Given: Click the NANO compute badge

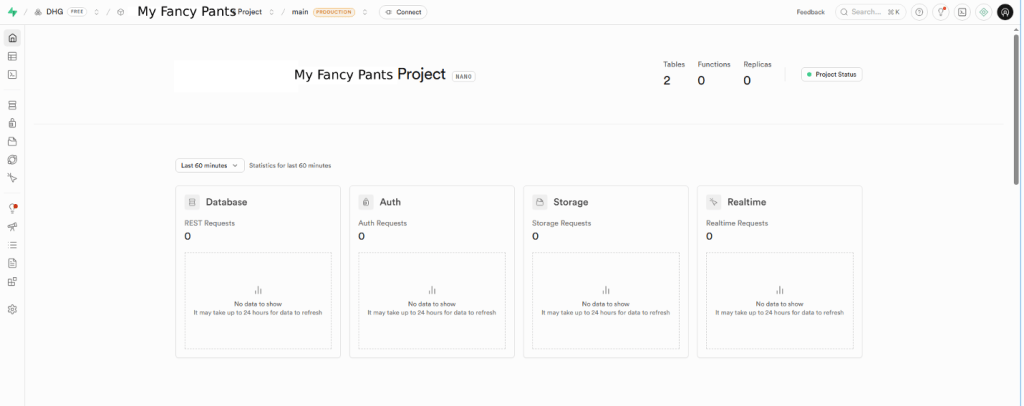Looking at the screenshot, I should pos(464,76).
